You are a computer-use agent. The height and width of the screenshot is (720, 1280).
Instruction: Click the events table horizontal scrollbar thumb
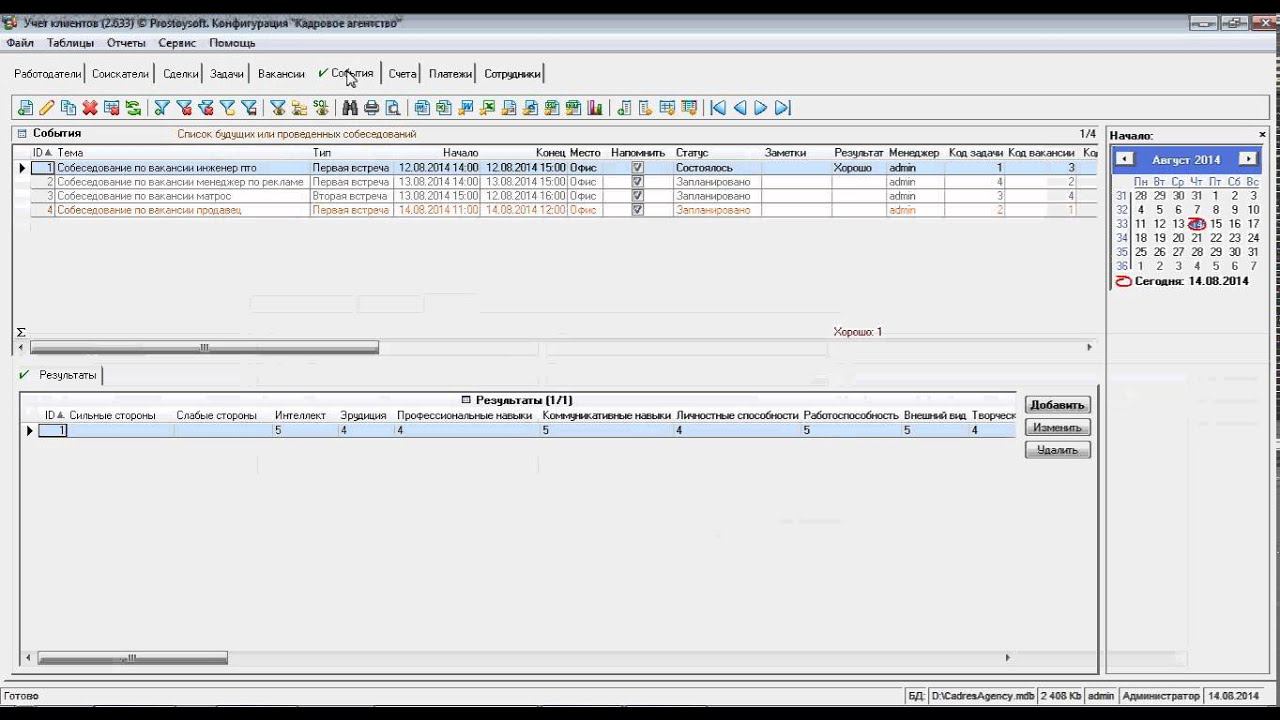point(204,347)
